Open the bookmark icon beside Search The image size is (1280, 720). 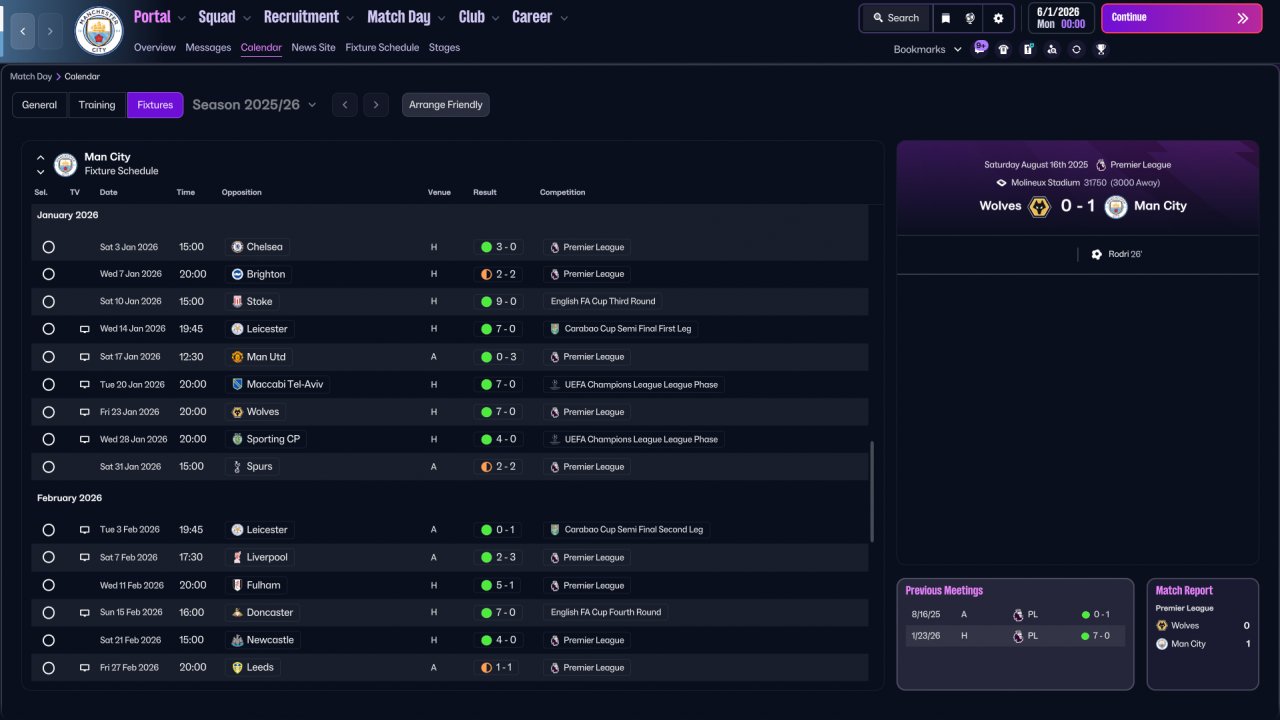[946, 18]
